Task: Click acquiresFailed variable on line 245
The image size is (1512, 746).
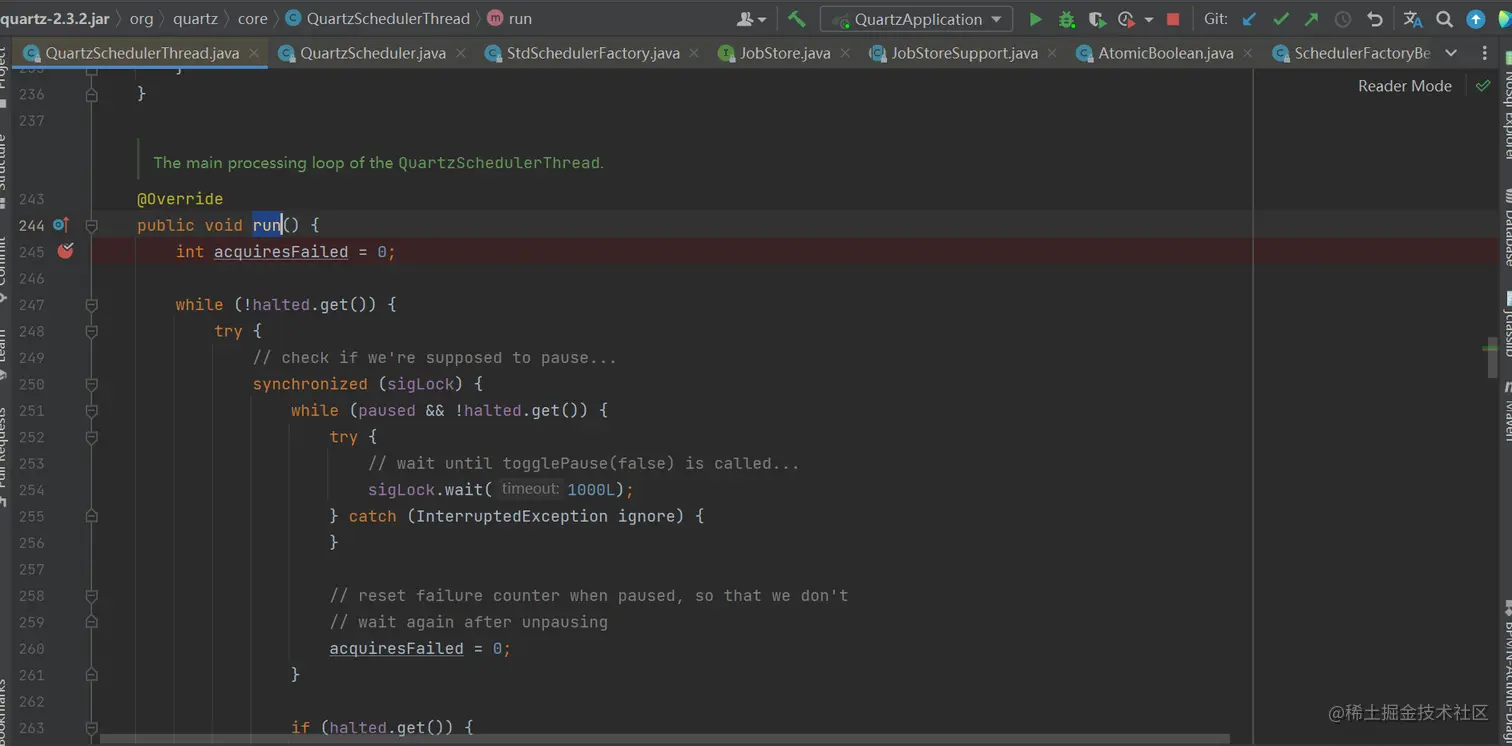Action: coord(281,252)
